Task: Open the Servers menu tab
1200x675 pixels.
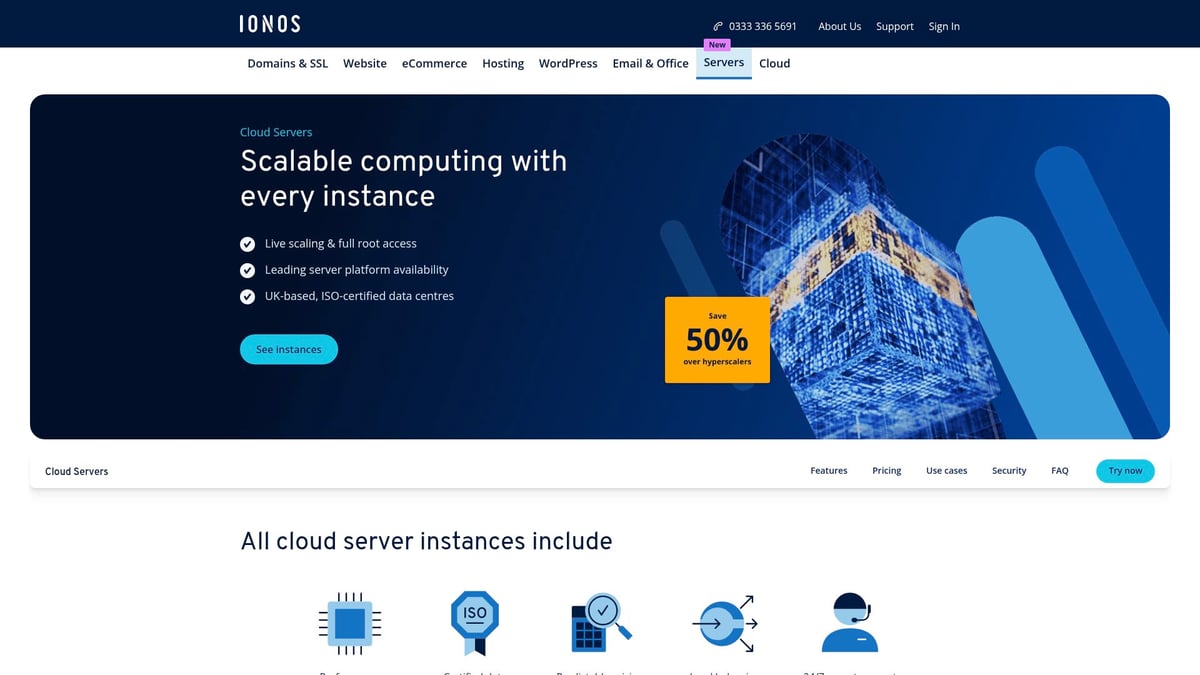Action: 723,62
